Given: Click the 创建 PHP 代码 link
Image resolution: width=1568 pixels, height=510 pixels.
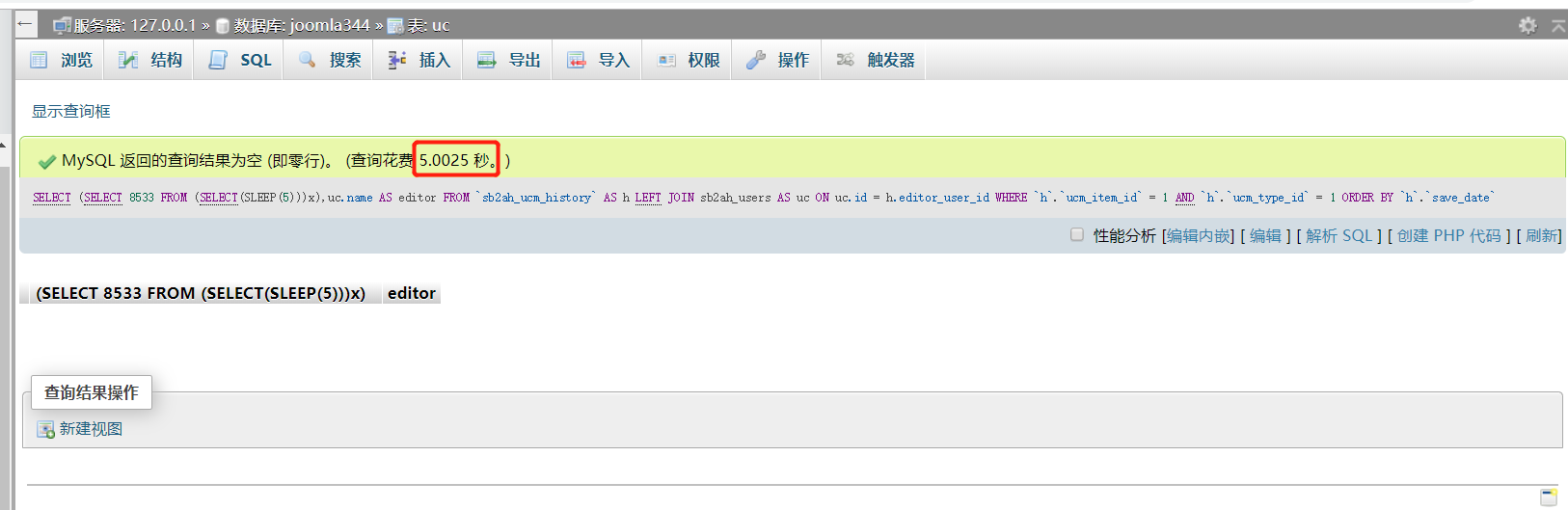Looking at the screenshot, I should click(x=1449, y=235).
